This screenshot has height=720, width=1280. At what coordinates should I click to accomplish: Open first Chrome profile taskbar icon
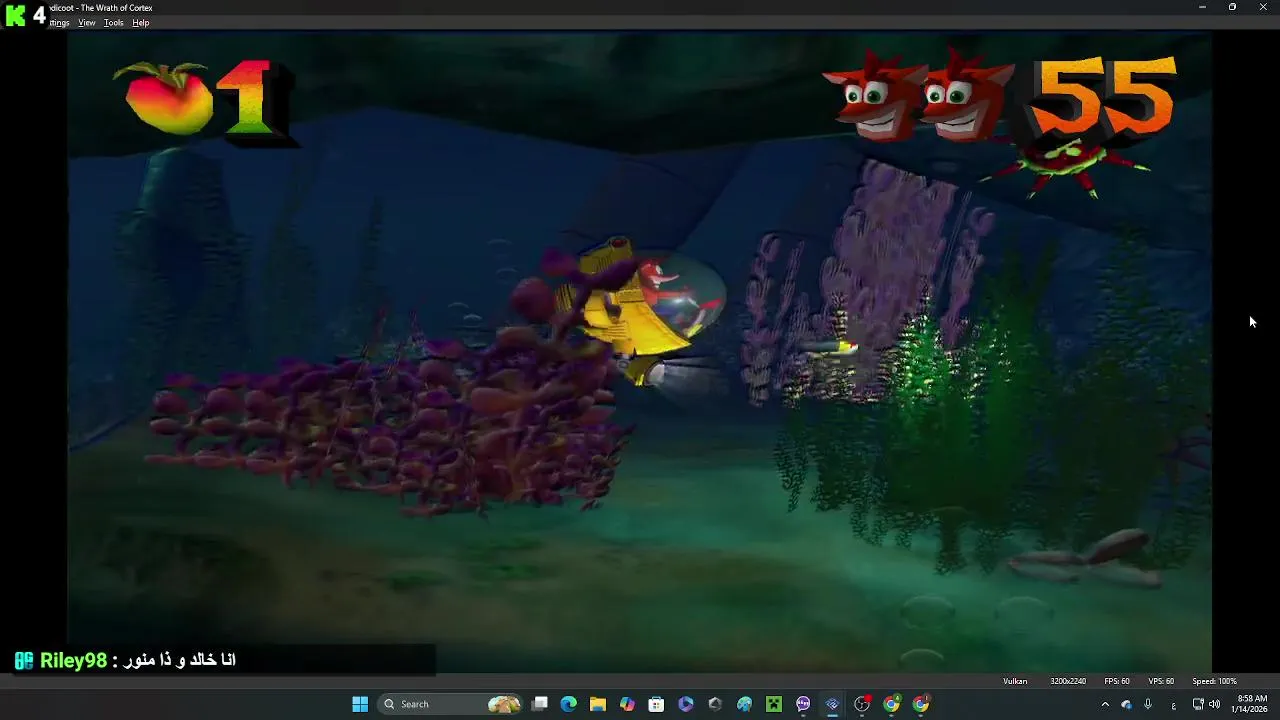891,704
